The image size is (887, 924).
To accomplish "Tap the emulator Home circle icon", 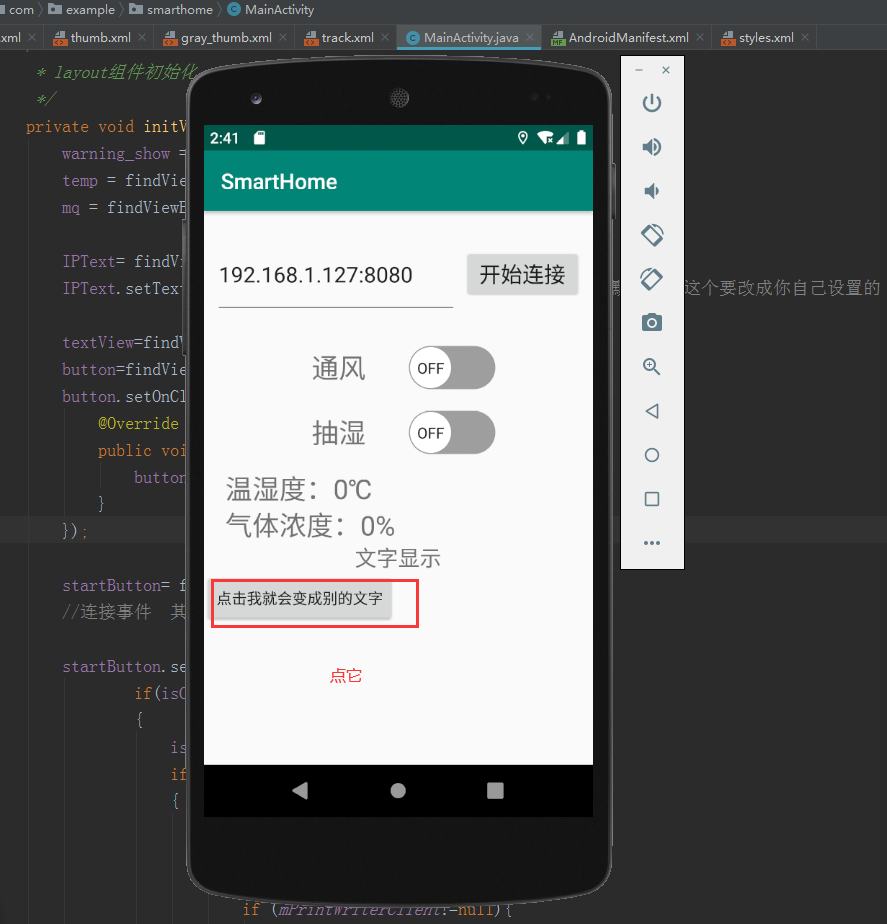I will pyautogui.click(x=651, y=455).
